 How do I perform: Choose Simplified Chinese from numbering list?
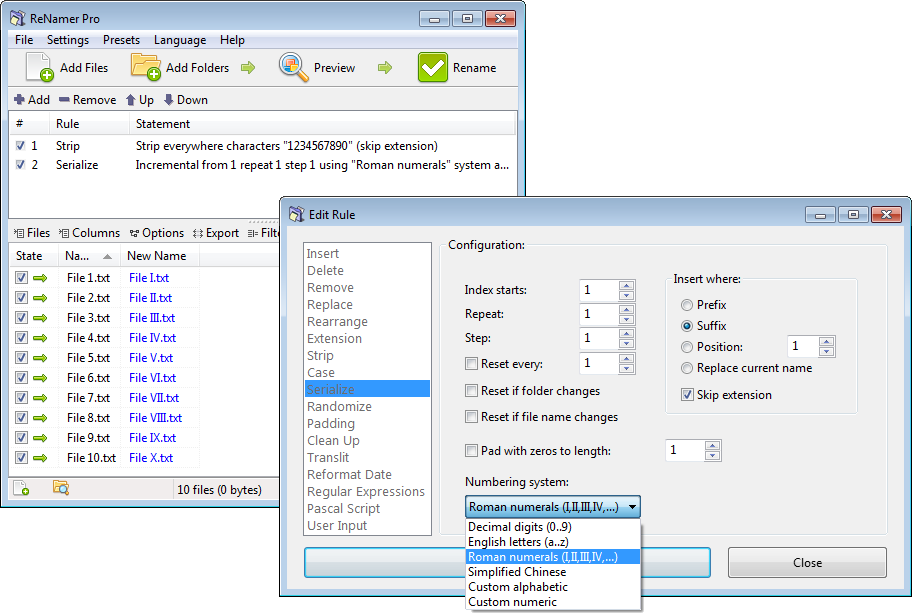[517, 572]
